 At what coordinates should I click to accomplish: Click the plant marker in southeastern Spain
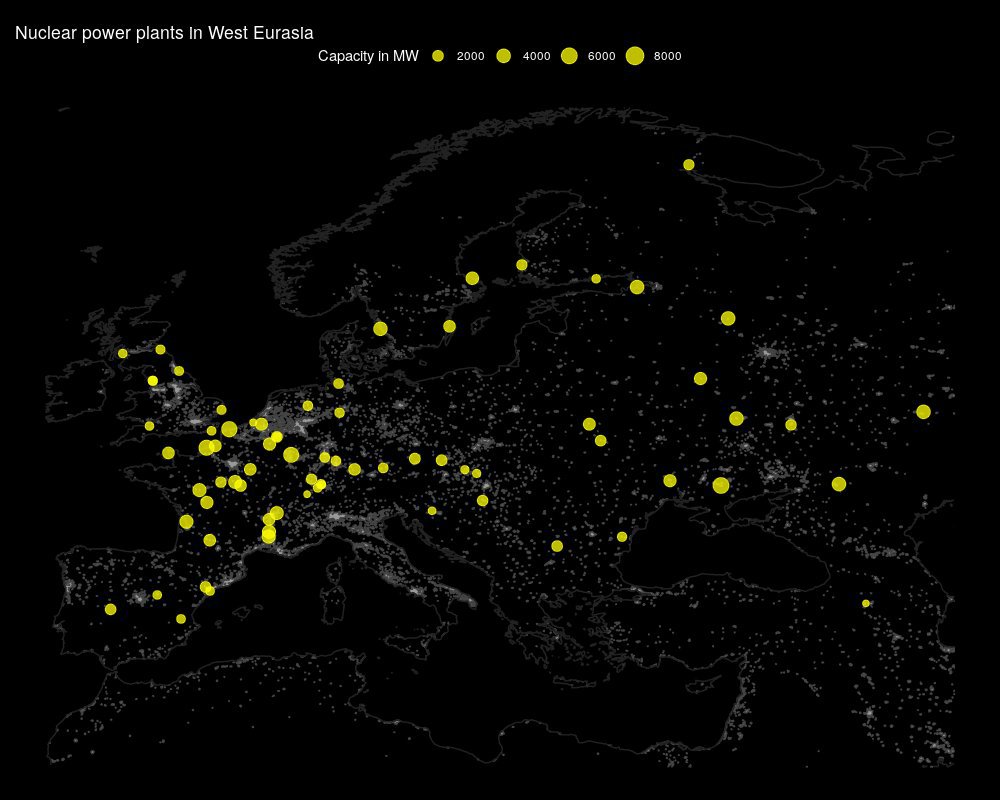point(181,619)
